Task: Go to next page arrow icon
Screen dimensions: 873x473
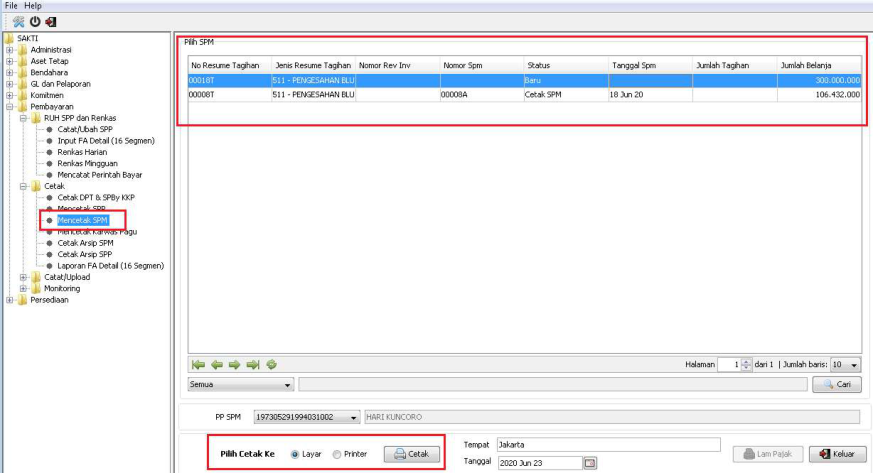Action: coord(235,365)
